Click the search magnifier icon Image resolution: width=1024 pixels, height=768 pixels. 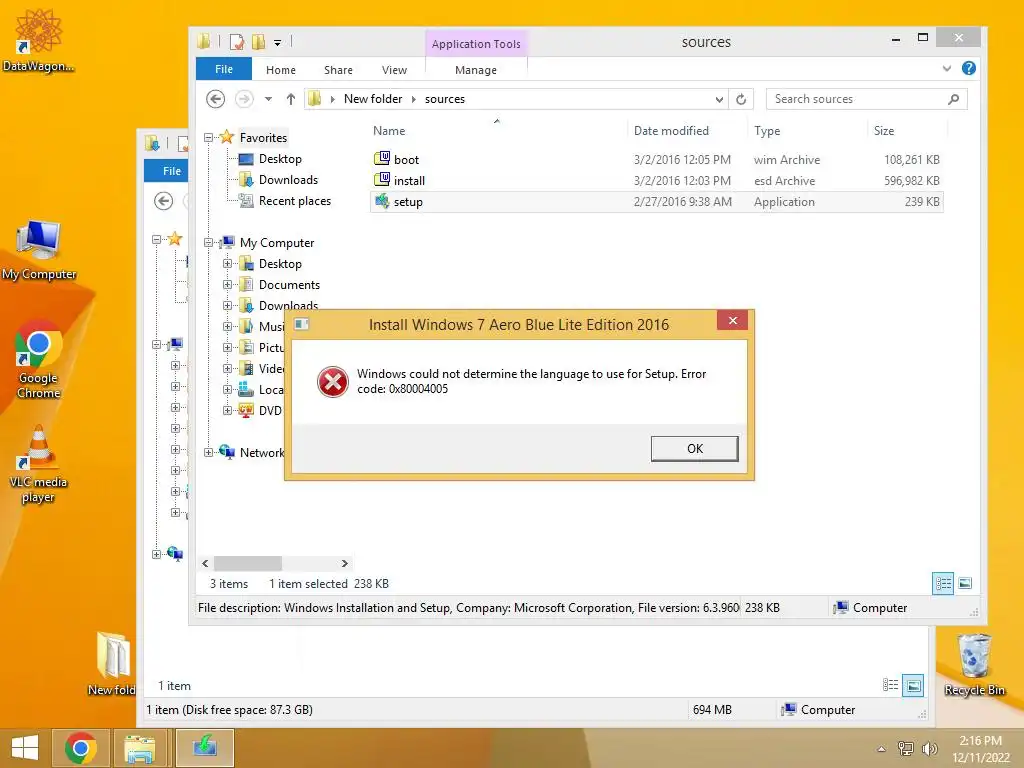click(953, 99)
